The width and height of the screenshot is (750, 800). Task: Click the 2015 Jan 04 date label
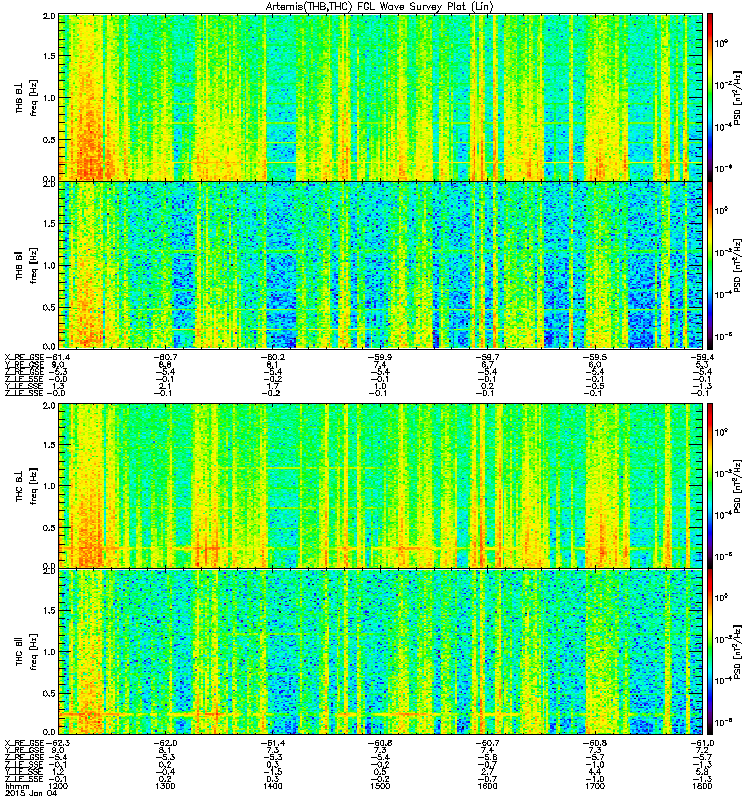click(31, 793)
